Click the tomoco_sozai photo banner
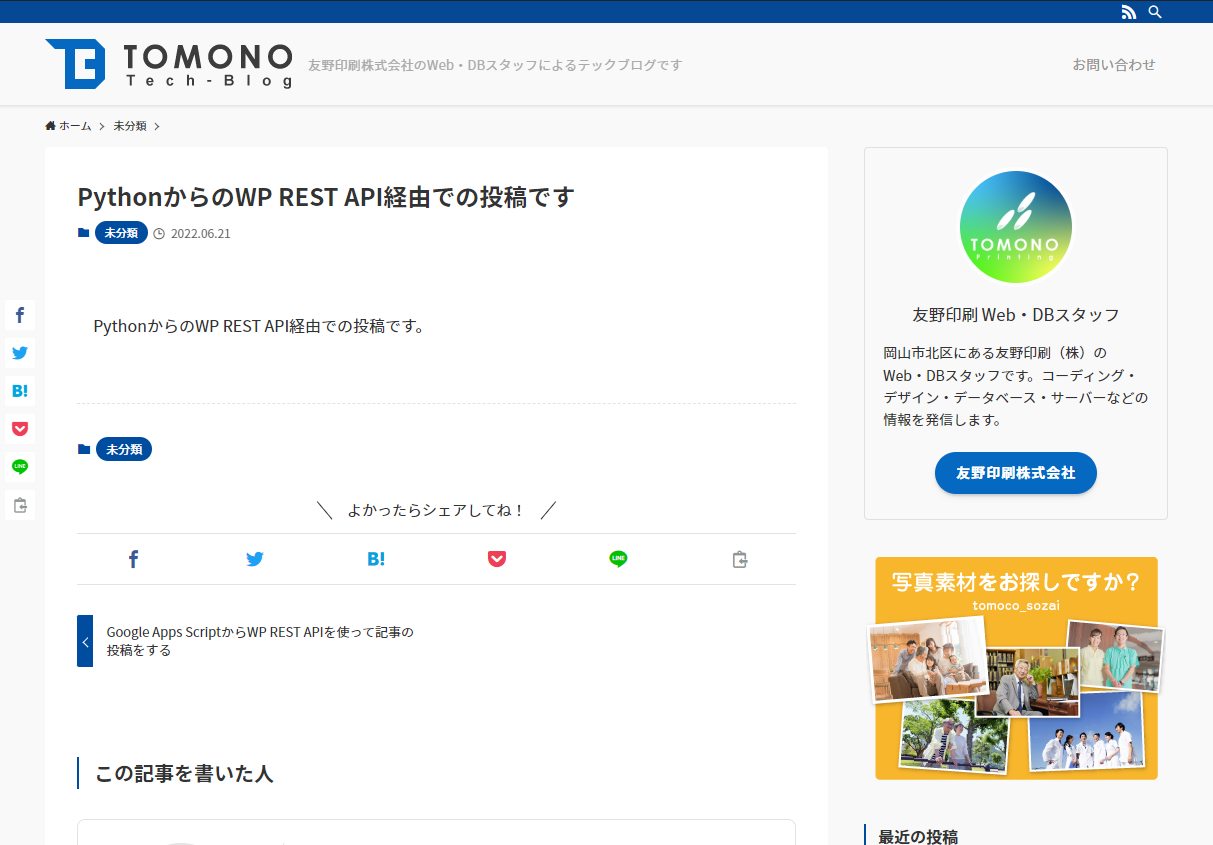The image size is (1213, 845). [1015, 668]
